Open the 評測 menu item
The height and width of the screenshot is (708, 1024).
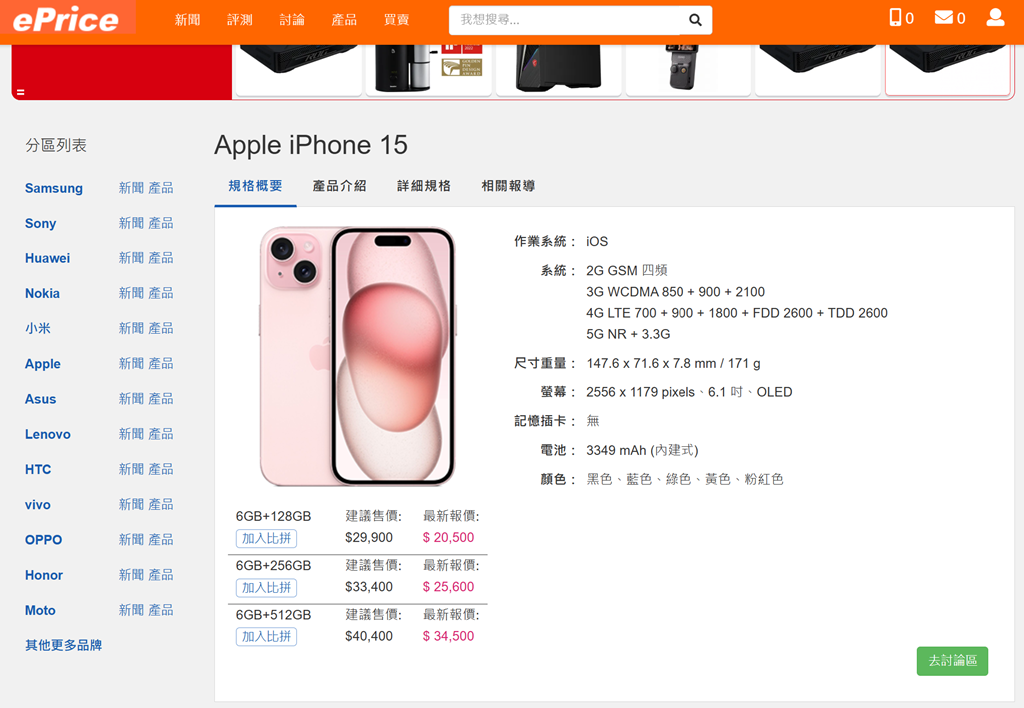(240, 20)
